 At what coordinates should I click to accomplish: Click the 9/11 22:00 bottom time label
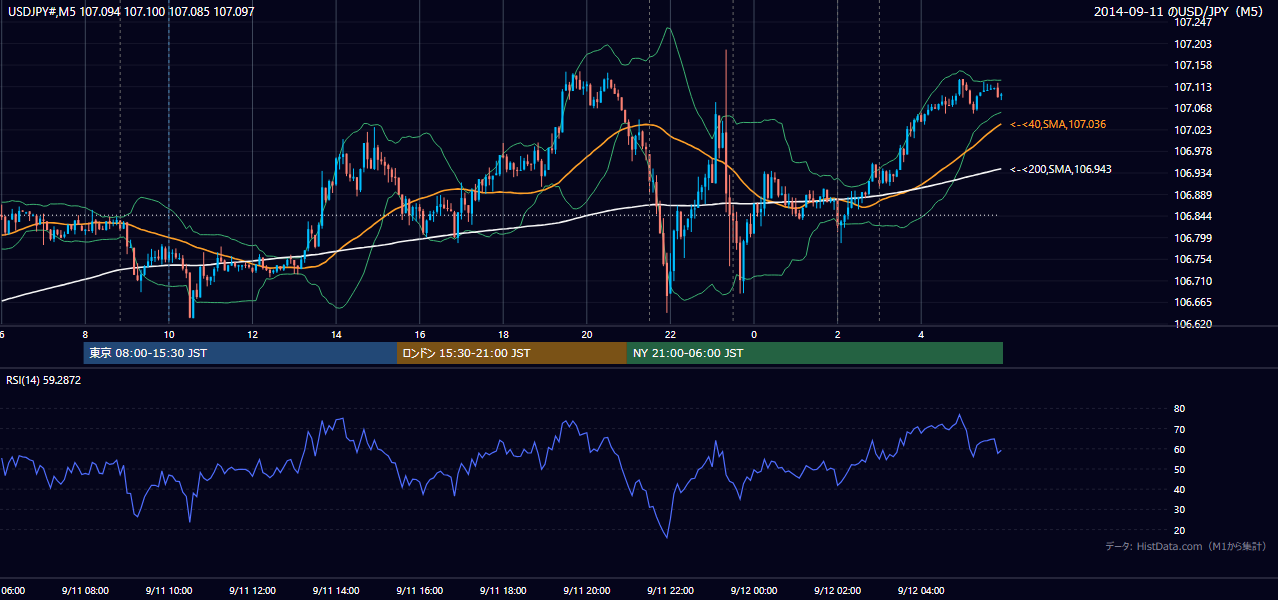[x=670, y=591]
